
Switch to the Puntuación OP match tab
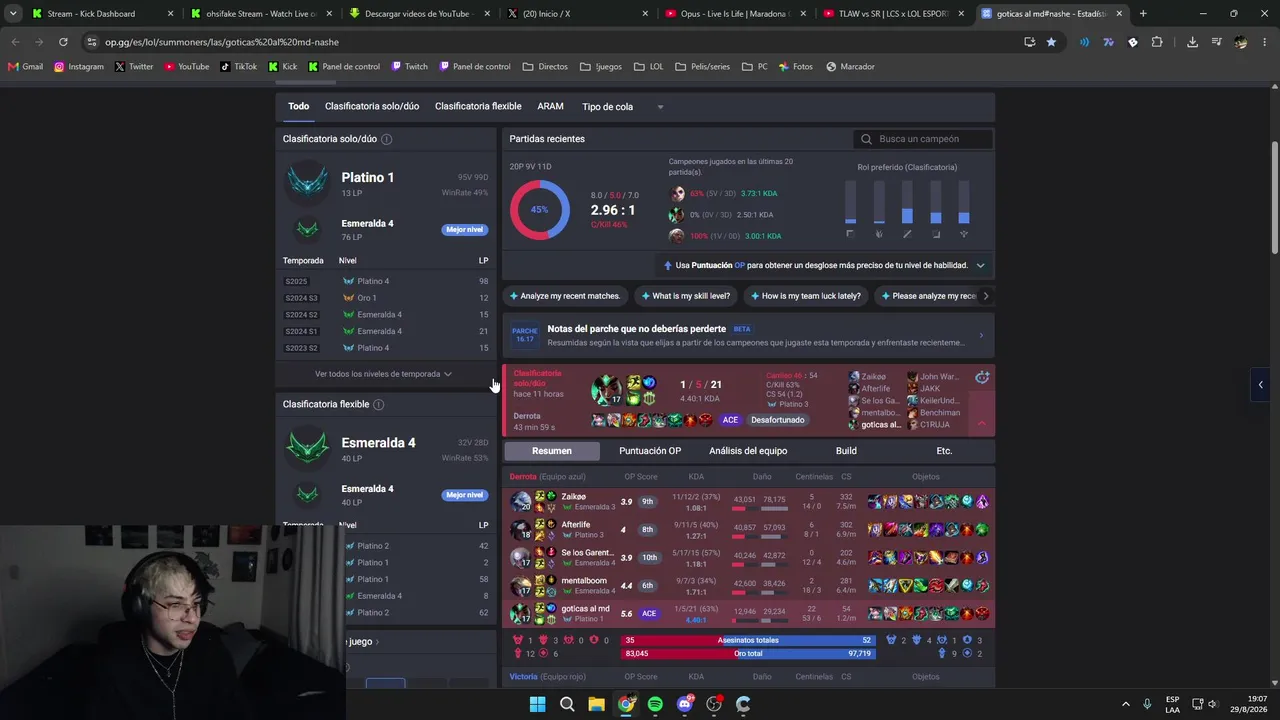point(650,451)
